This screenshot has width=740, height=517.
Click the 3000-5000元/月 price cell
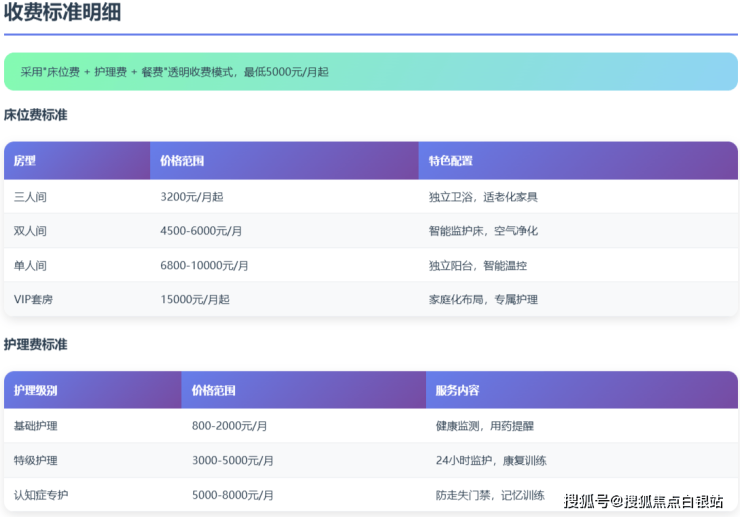(x=233, y=461)
